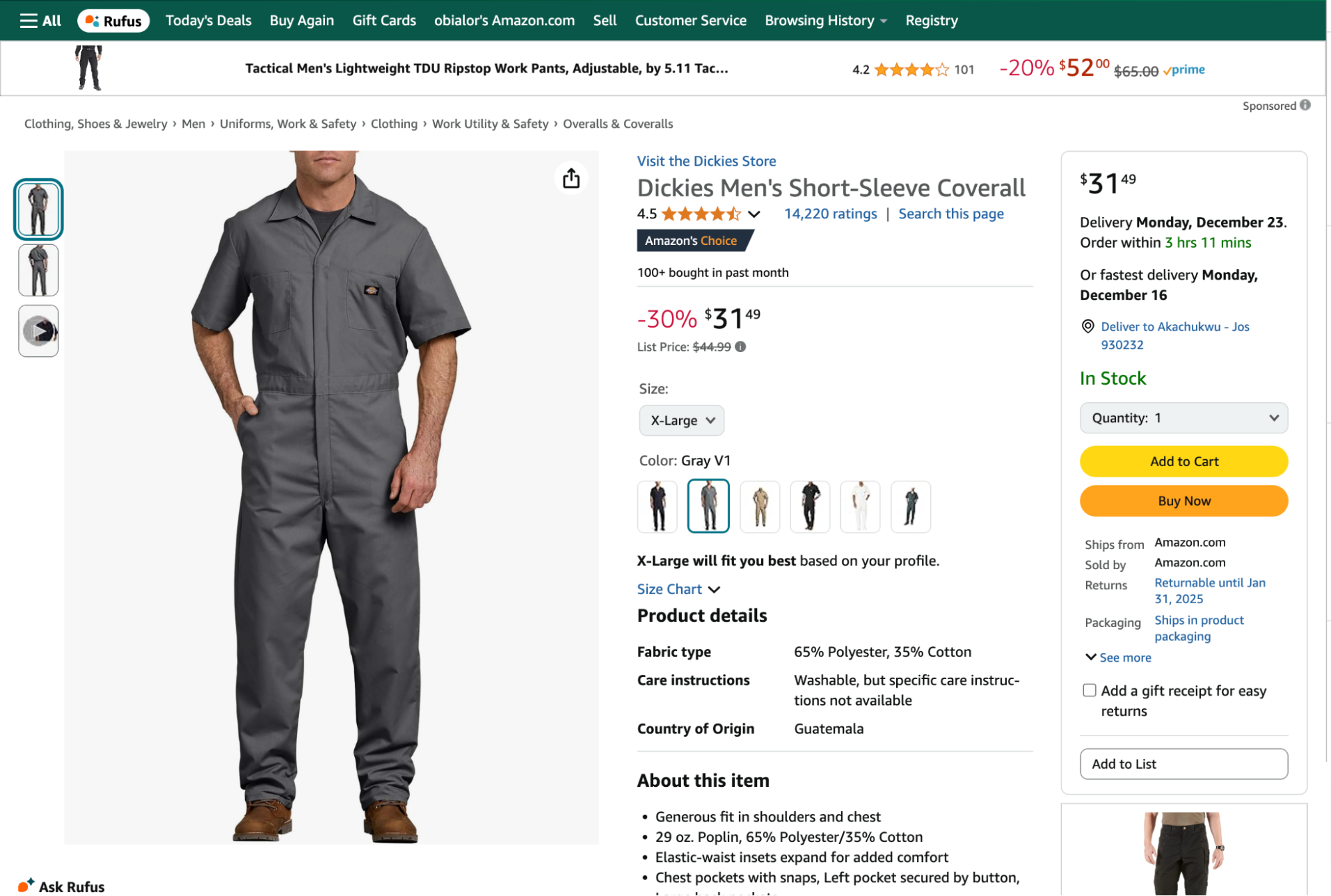This screenshot has height=896, width=1331.
Task: Click the info icon next to List Price
Action: click(742, 346)
